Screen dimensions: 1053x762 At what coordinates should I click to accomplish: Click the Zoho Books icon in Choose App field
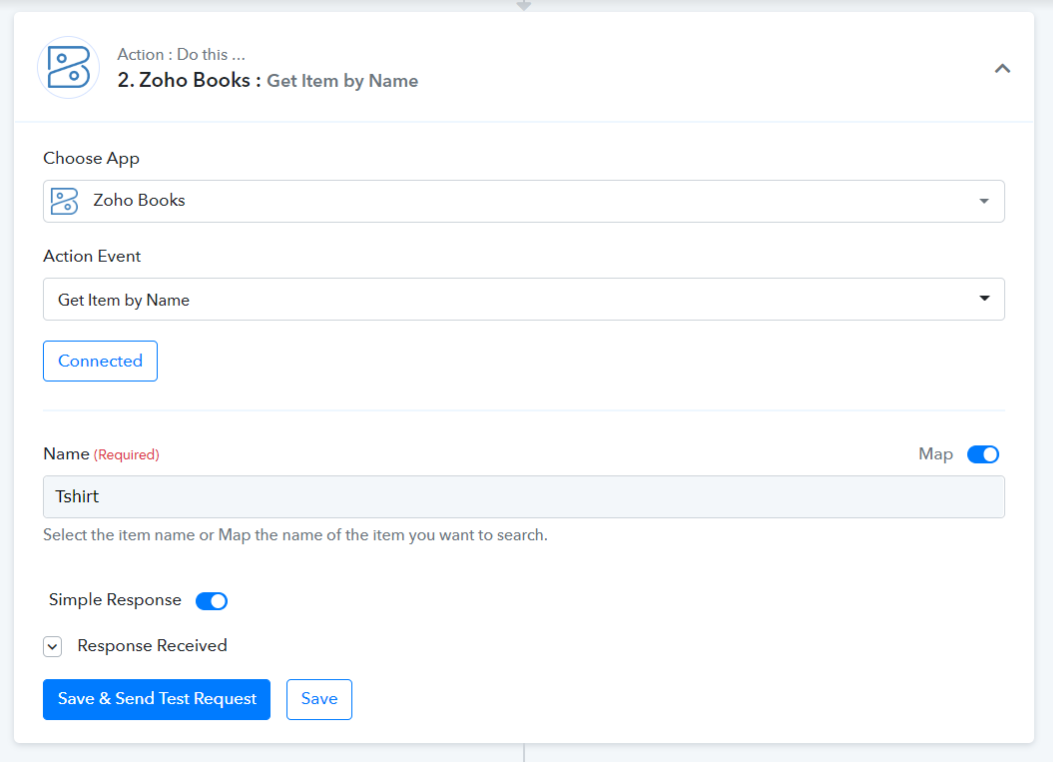[x=64, y=201]
